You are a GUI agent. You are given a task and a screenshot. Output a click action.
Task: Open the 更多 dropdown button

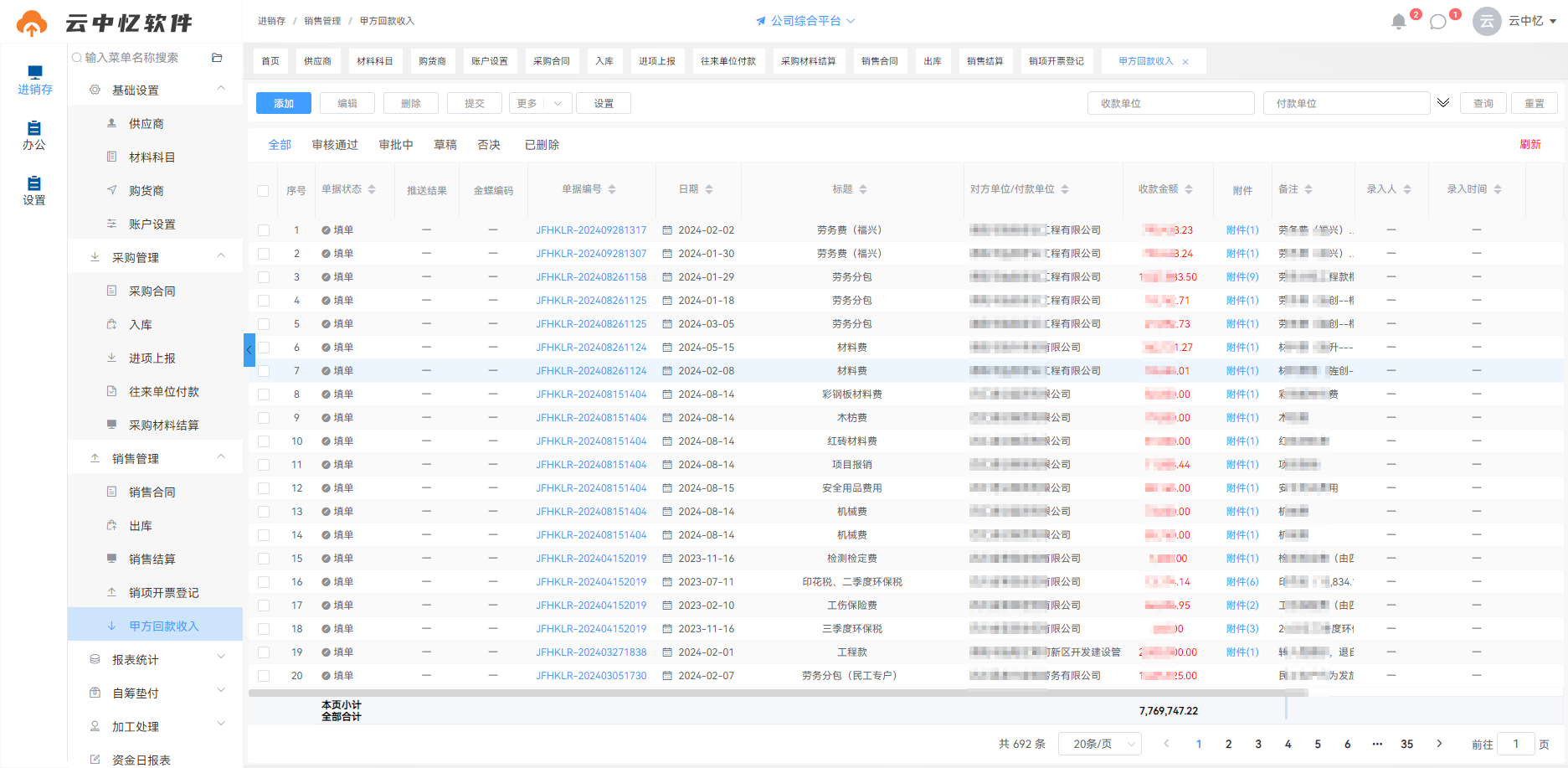point(541,103)
